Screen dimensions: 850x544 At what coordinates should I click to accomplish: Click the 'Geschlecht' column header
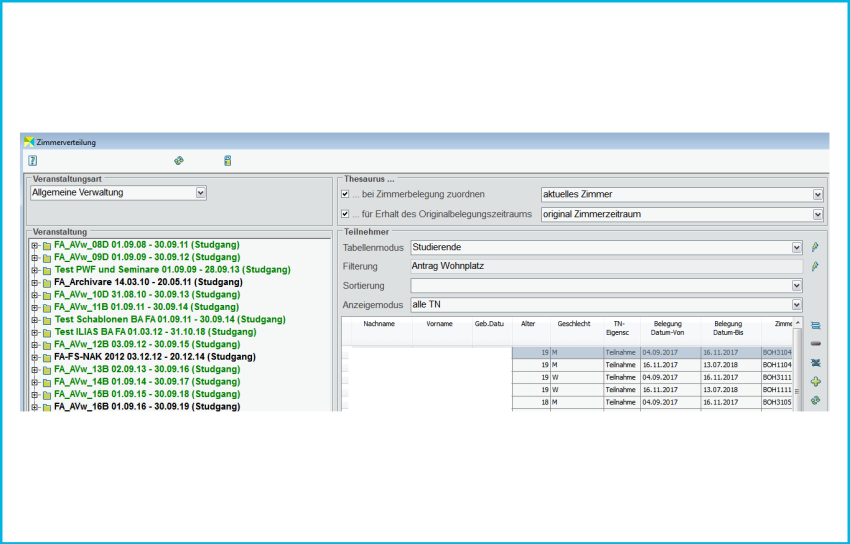tap(574, 325)
